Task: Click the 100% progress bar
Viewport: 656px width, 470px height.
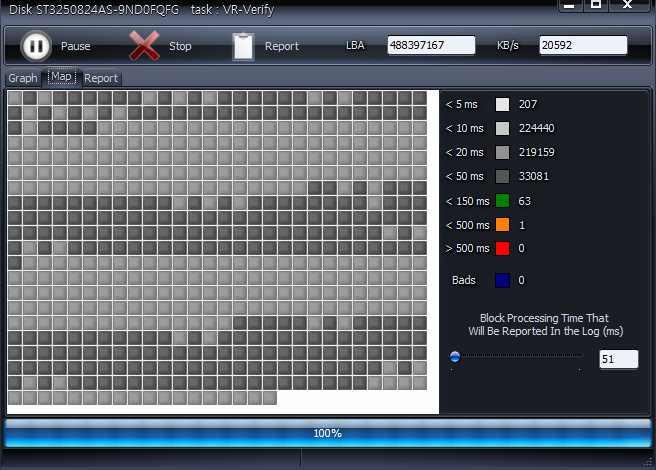Action: click(328, 433)
